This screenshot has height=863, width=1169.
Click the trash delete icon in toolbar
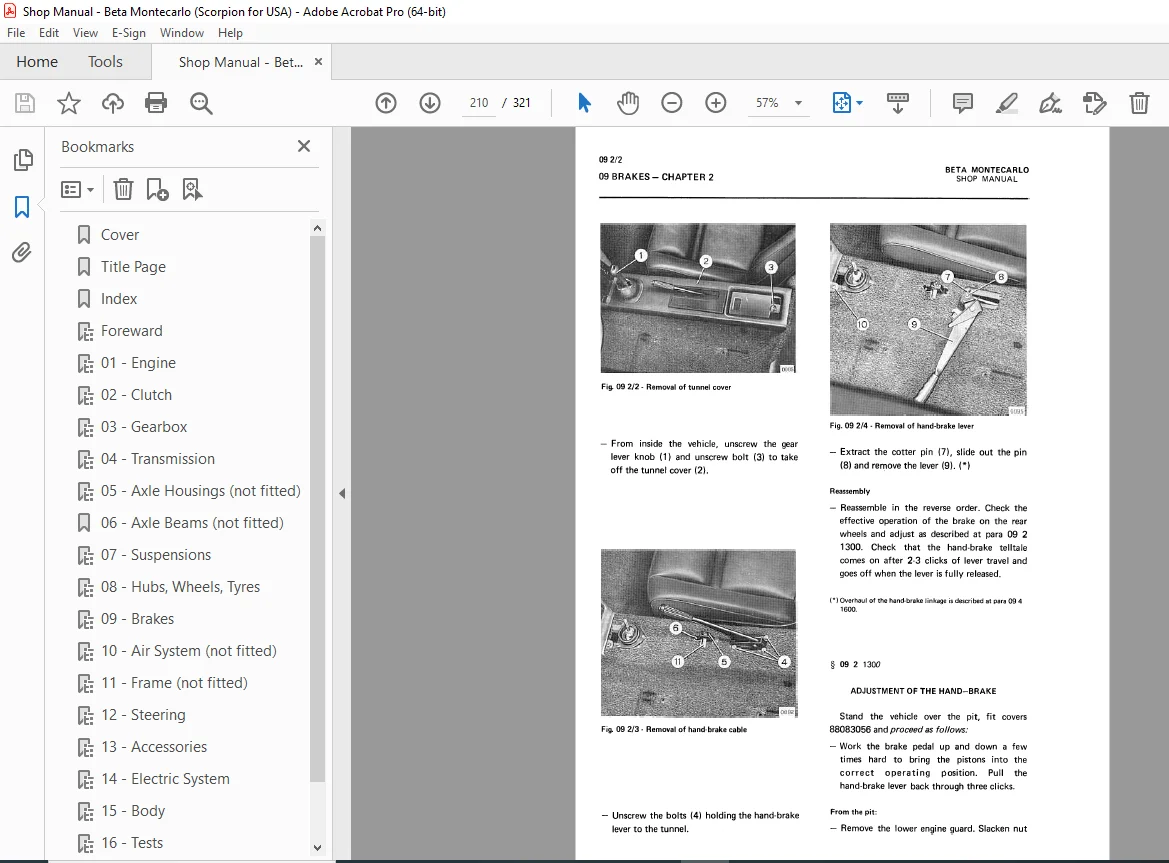click(1138, 103)
